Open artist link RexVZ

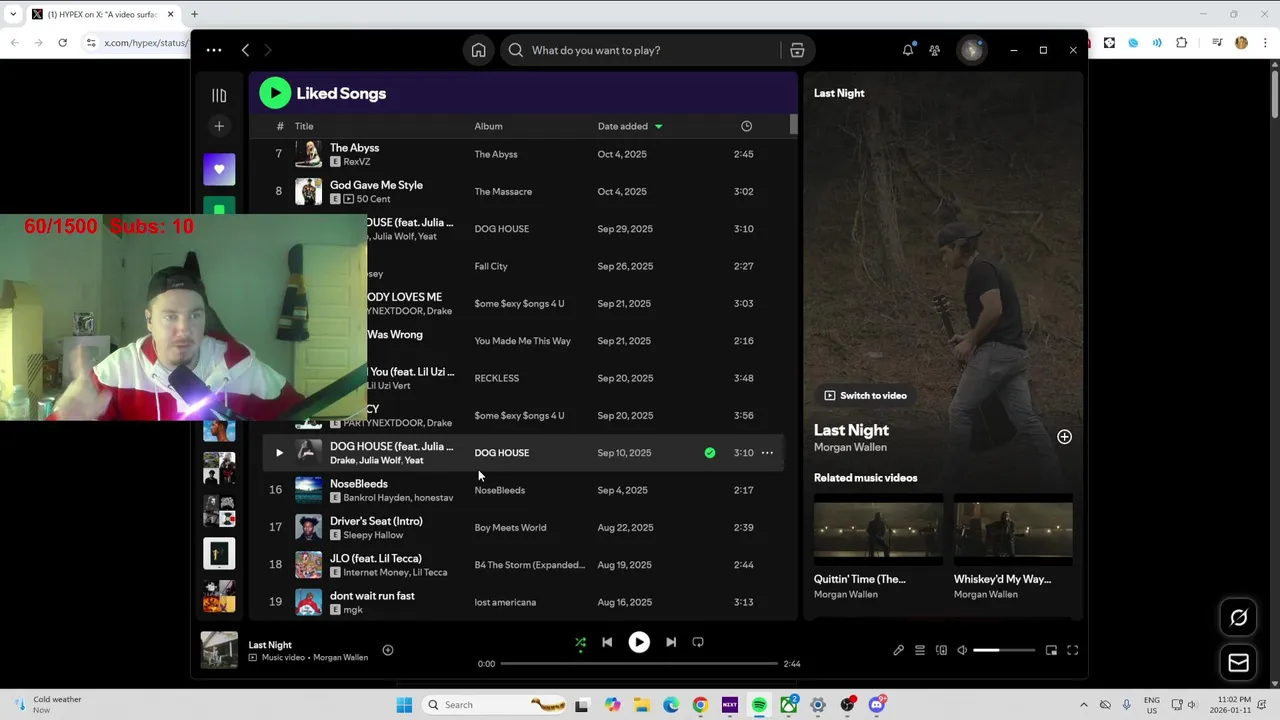[357, 162]
